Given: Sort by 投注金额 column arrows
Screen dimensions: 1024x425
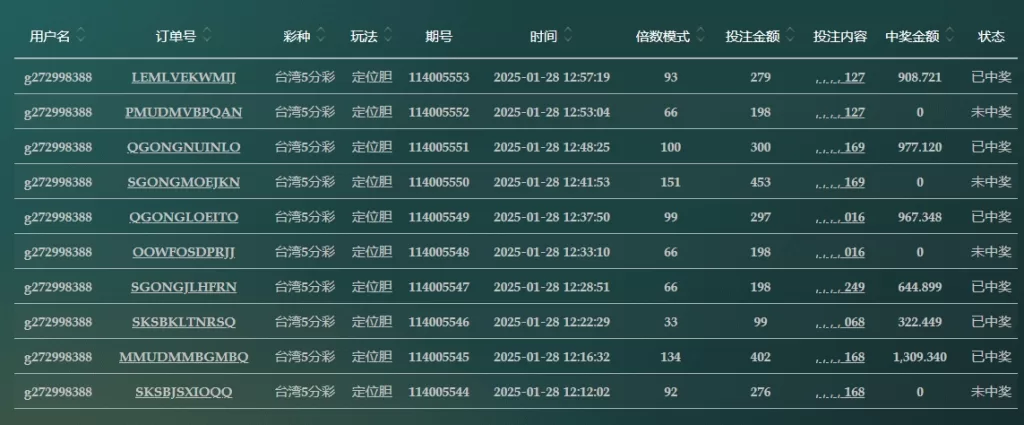Looking at the screenshot, I should pyautogui.click(x=790, y=35).
